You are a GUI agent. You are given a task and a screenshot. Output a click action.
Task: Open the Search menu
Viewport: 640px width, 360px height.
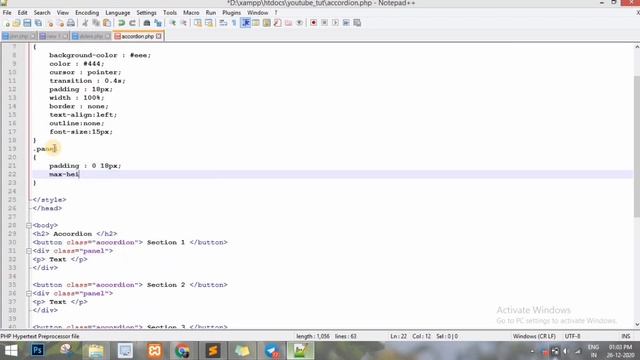point(42,13)
